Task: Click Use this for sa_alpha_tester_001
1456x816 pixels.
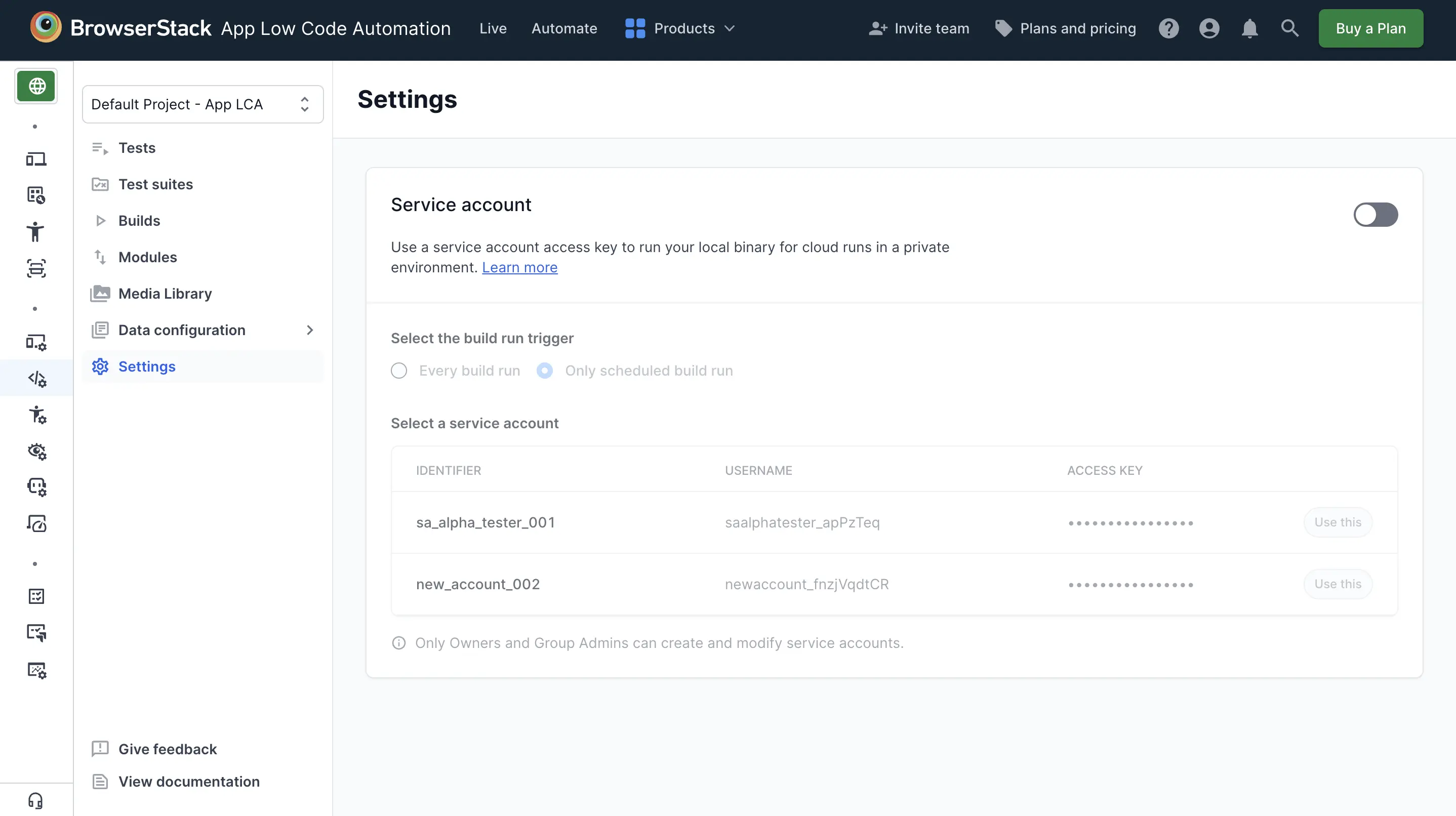Action: pyautogui.click(x=1338, y=522)
